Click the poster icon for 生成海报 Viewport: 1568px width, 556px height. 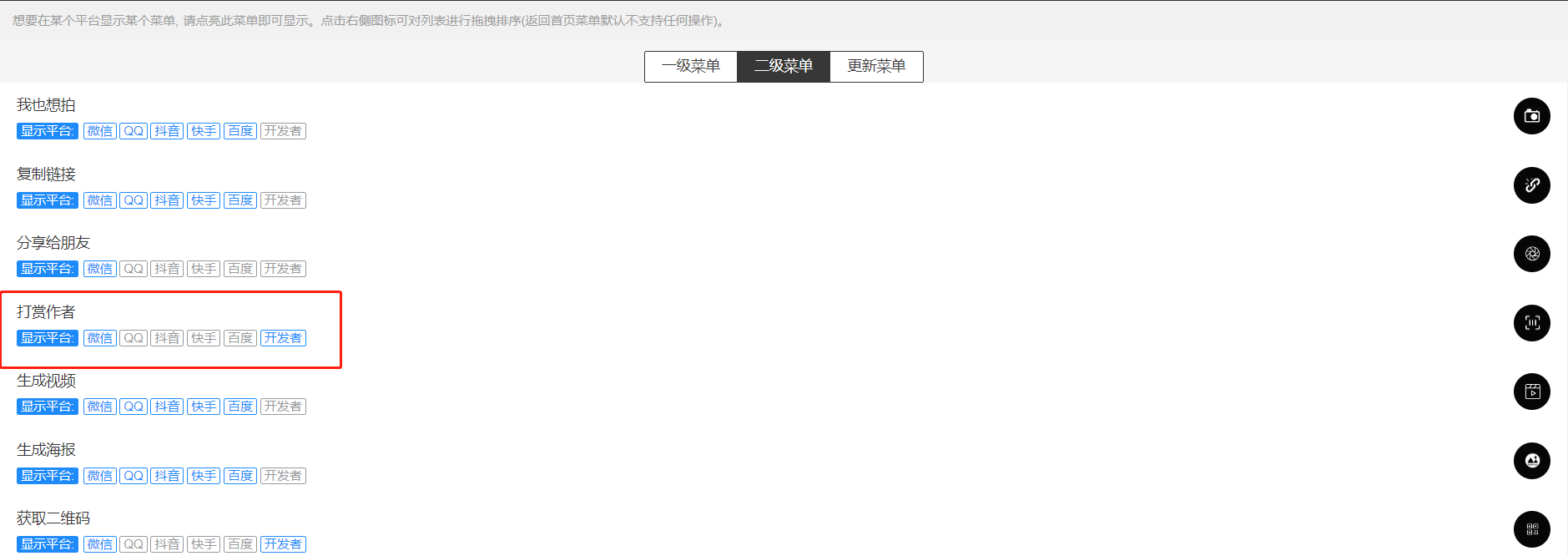coord(1531,461)
